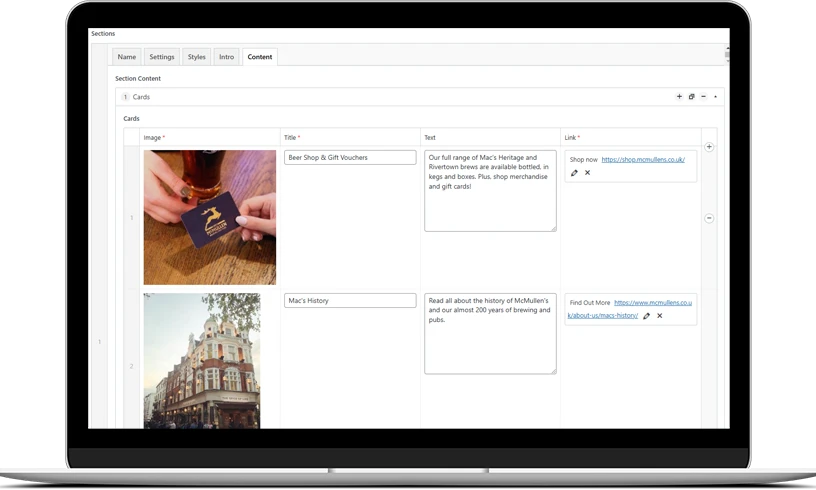This screenshot has width=816, height=490.
Task: Click the Section Content label
Action: (x=138, y=79)
